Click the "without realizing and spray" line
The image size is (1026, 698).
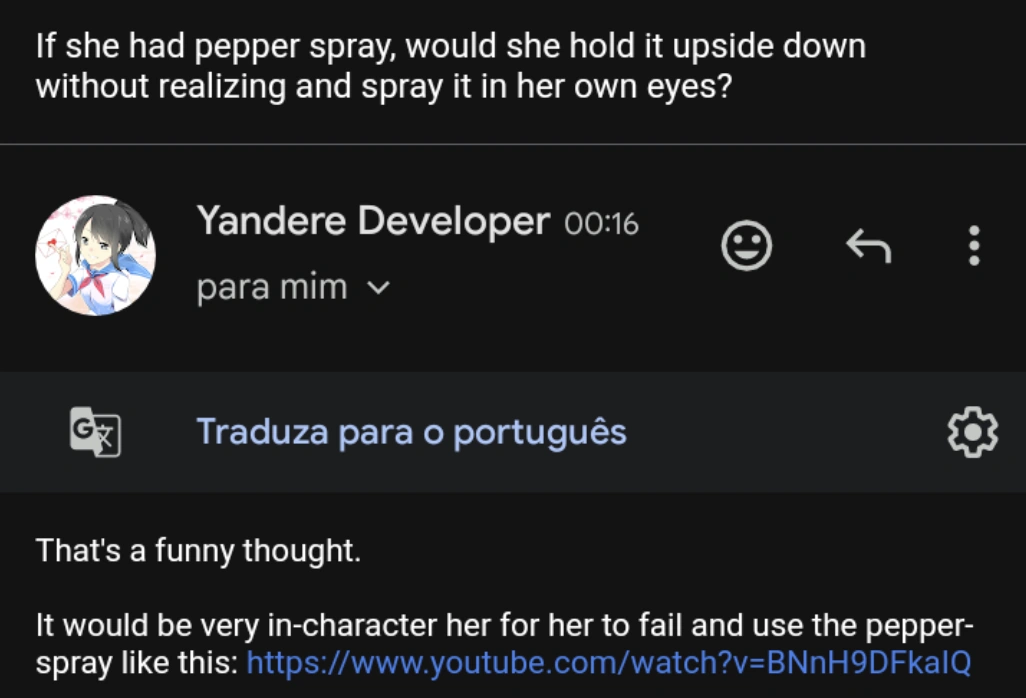coord(384,87)
